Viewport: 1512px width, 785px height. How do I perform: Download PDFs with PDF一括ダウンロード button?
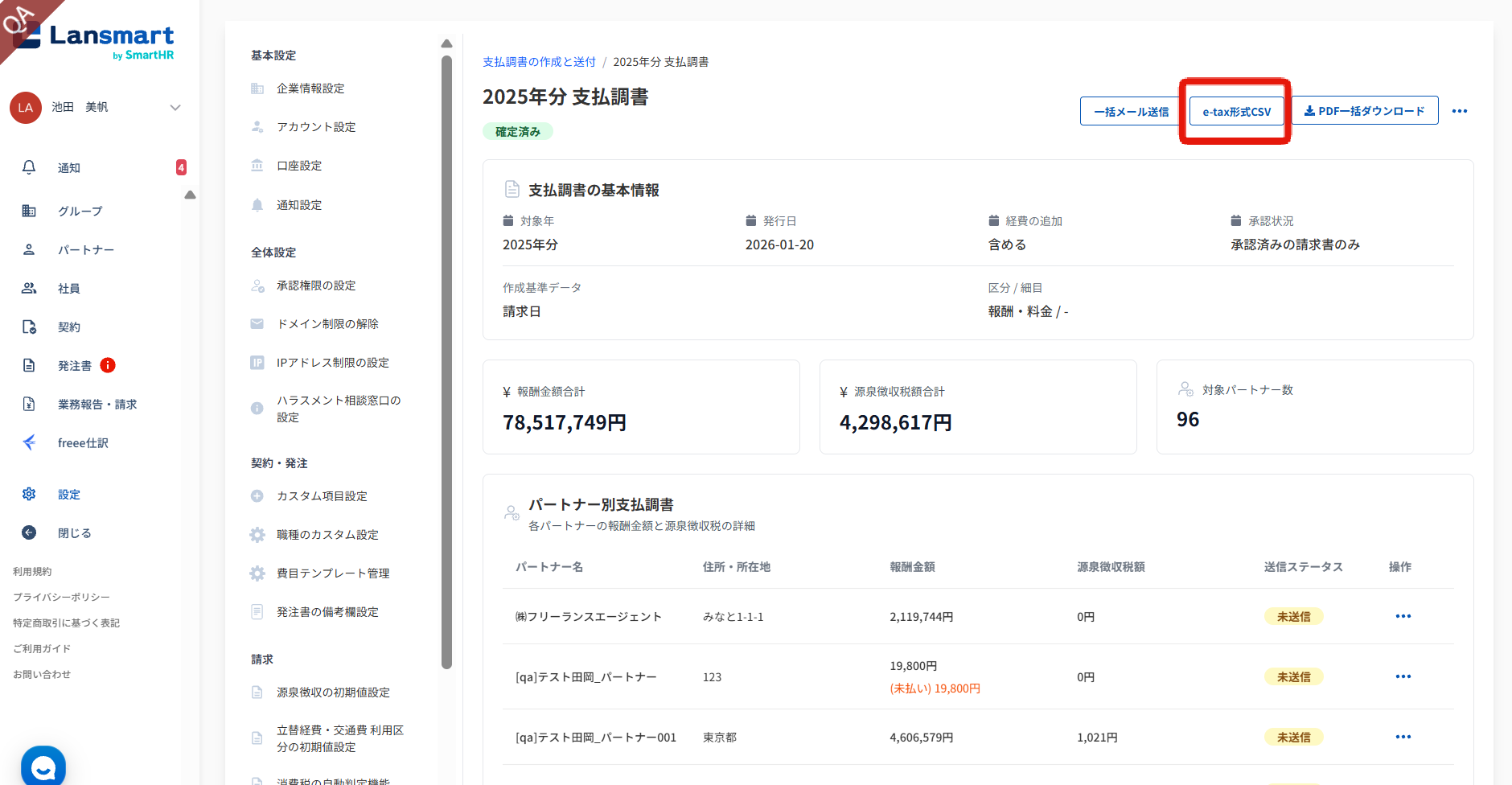coord(1364,111)
